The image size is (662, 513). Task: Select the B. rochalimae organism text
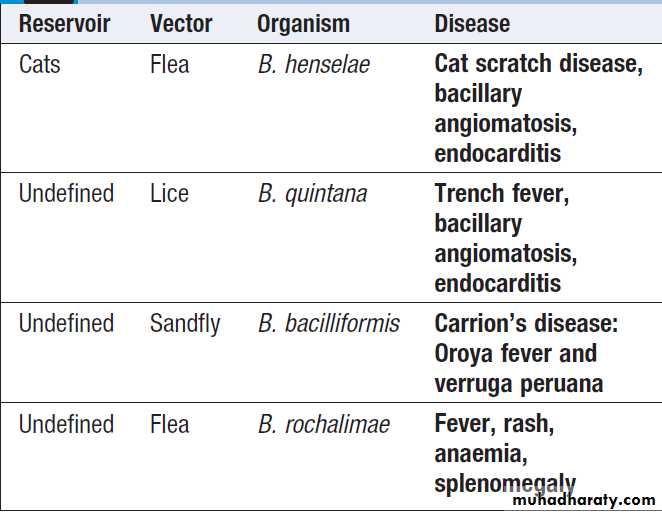pos(323,424)
